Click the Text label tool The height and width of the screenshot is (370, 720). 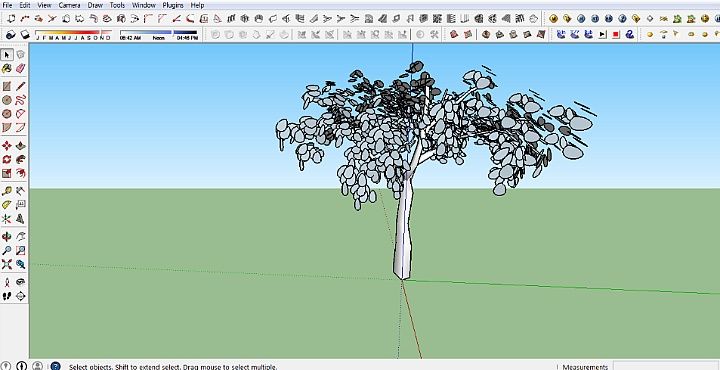tap(20, 205)
